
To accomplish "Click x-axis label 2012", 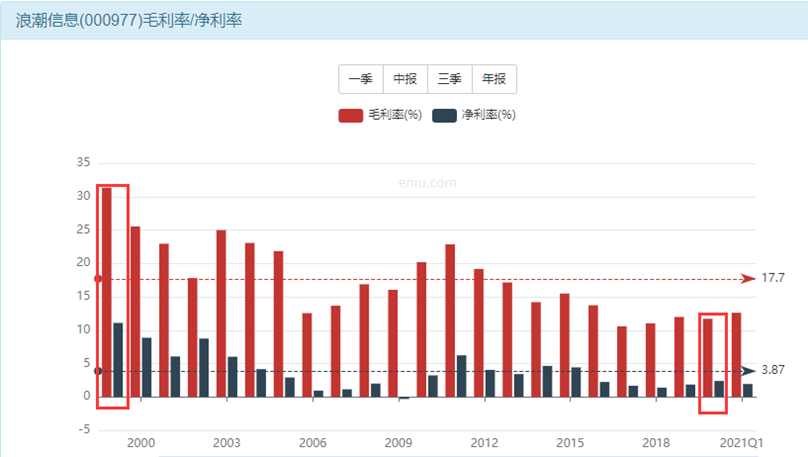I will pos(484,443).
